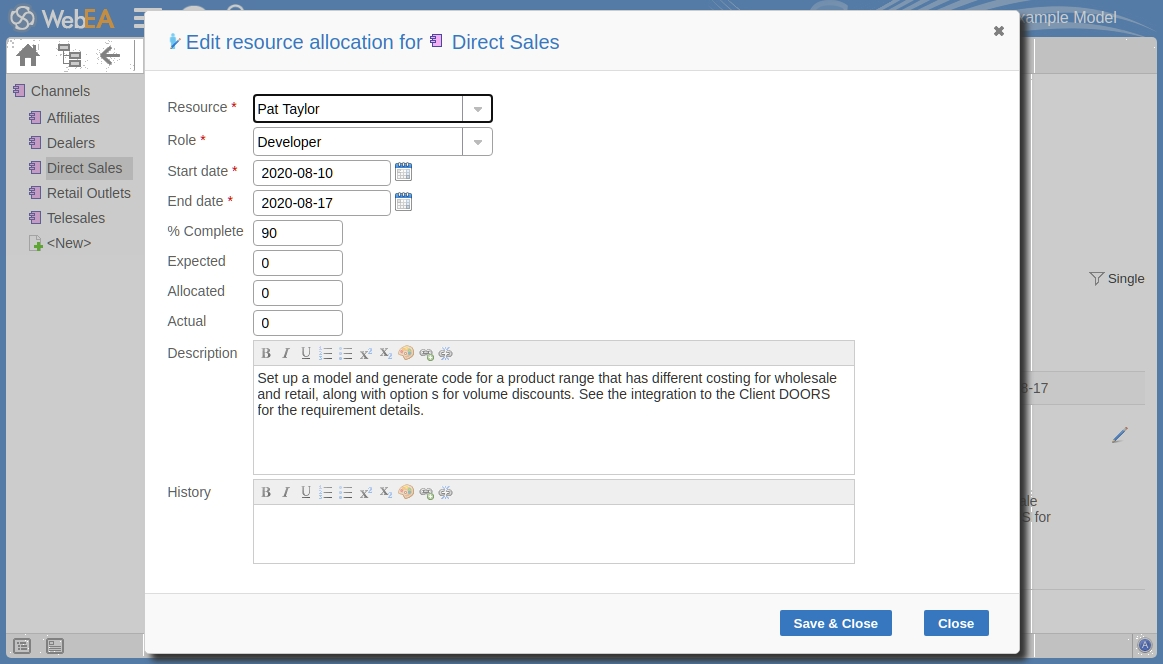1163x664 pixels.
Task: Toggle underline in the History editor toolbar
Action: [x=306, y=492]
